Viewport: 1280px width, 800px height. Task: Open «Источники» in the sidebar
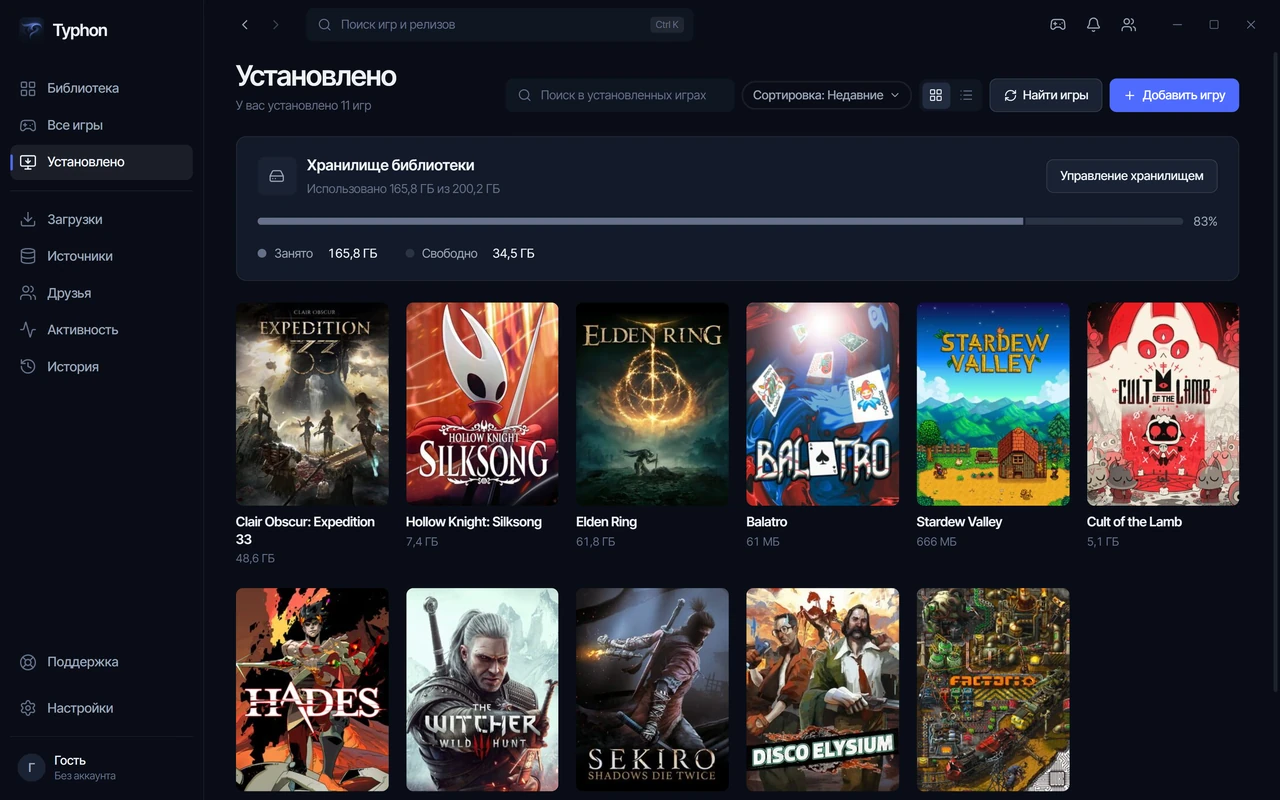[x=101, y=256]
